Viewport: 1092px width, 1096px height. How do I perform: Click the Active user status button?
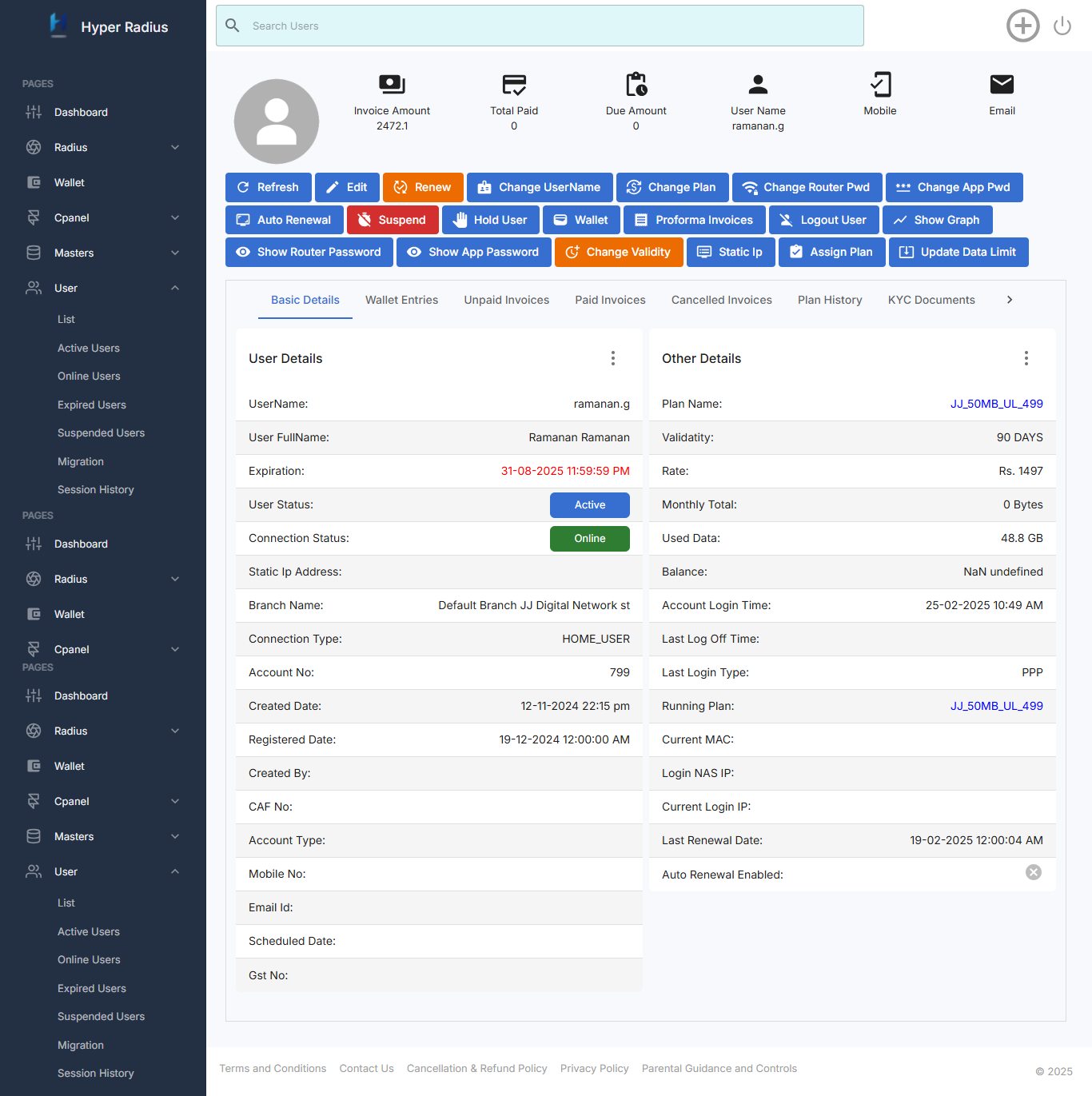tap(590, 505)
